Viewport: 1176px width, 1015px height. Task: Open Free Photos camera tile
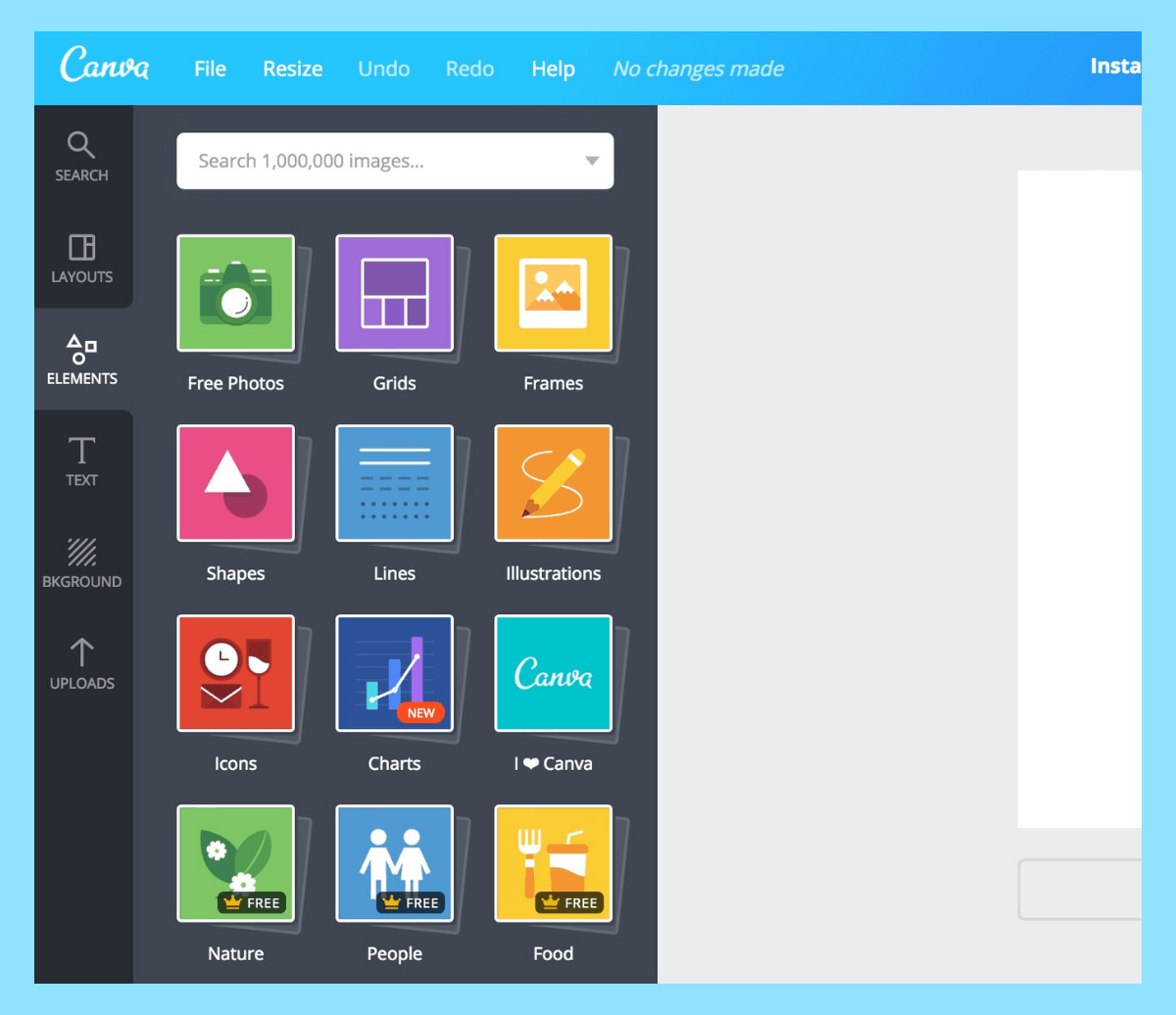[235, 293]
